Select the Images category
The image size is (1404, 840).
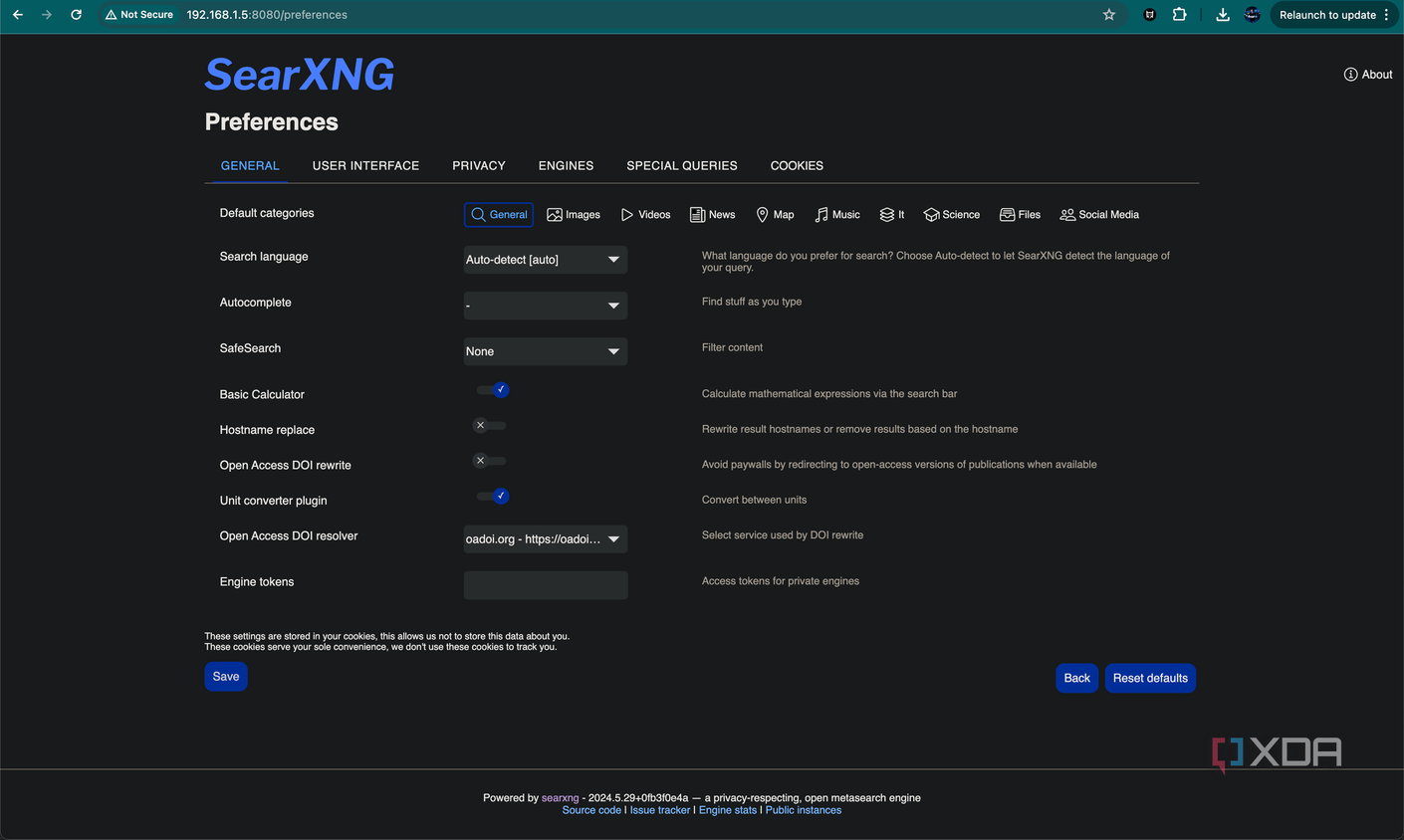coord(574,214)
